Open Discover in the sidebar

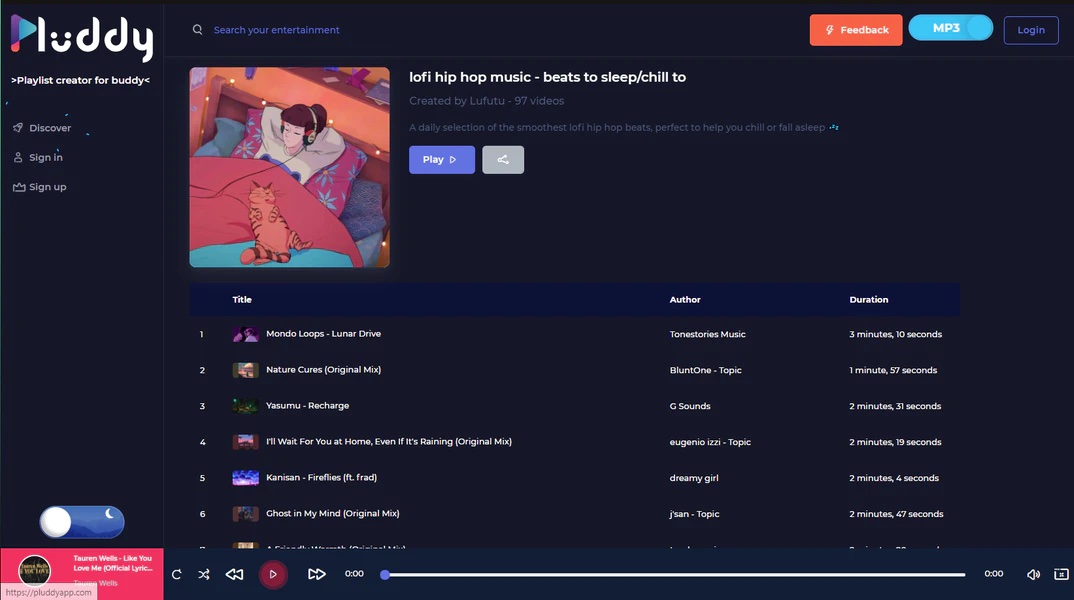pyautogui.click(x=50, y=128)
